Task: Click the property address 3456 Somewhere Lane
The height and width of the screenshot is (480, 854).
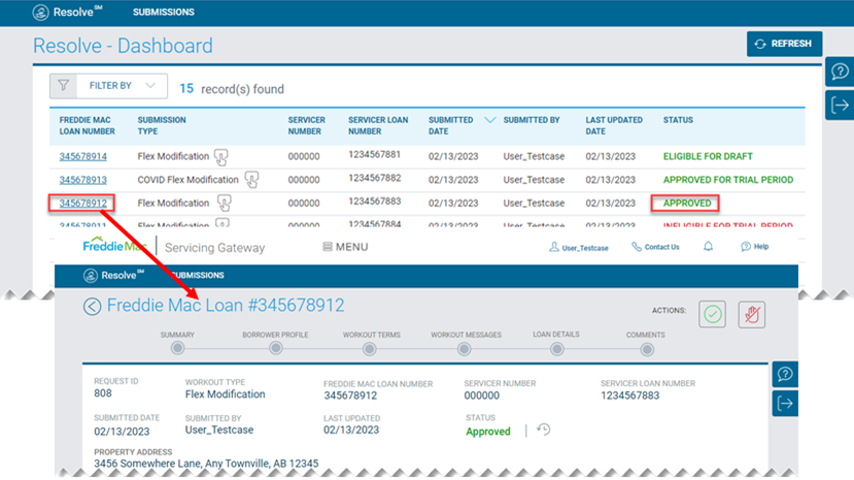Action: coord(206,464)
